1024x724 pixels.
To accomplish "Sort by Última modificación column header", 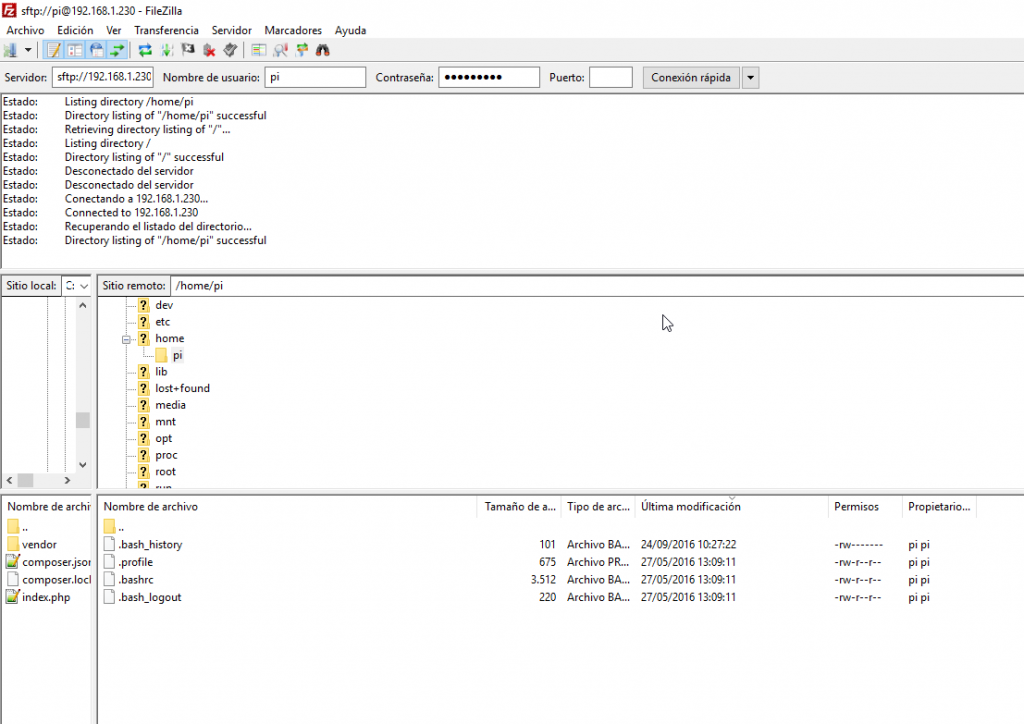I will tap(691, 507).
